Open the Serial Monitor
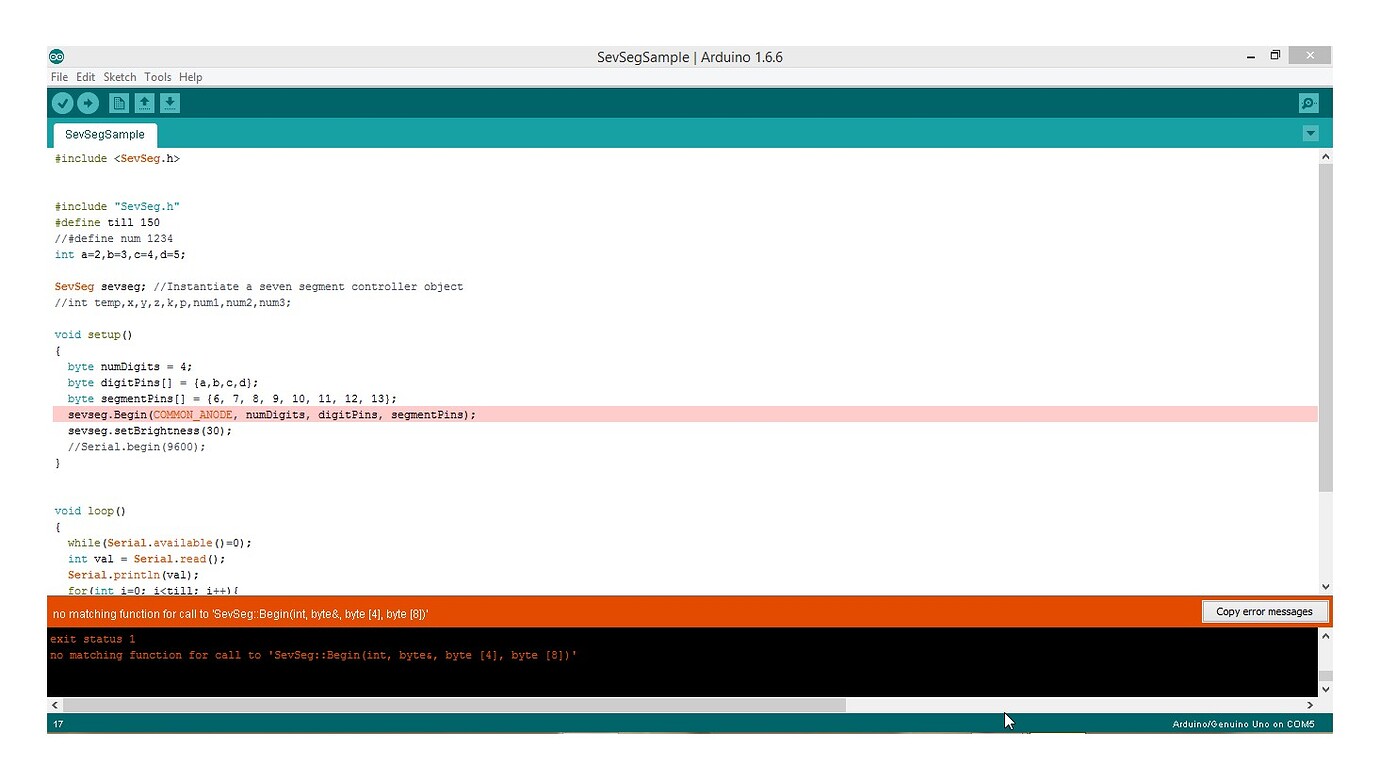1380x780 pixels. click(x=1308, y=102)
